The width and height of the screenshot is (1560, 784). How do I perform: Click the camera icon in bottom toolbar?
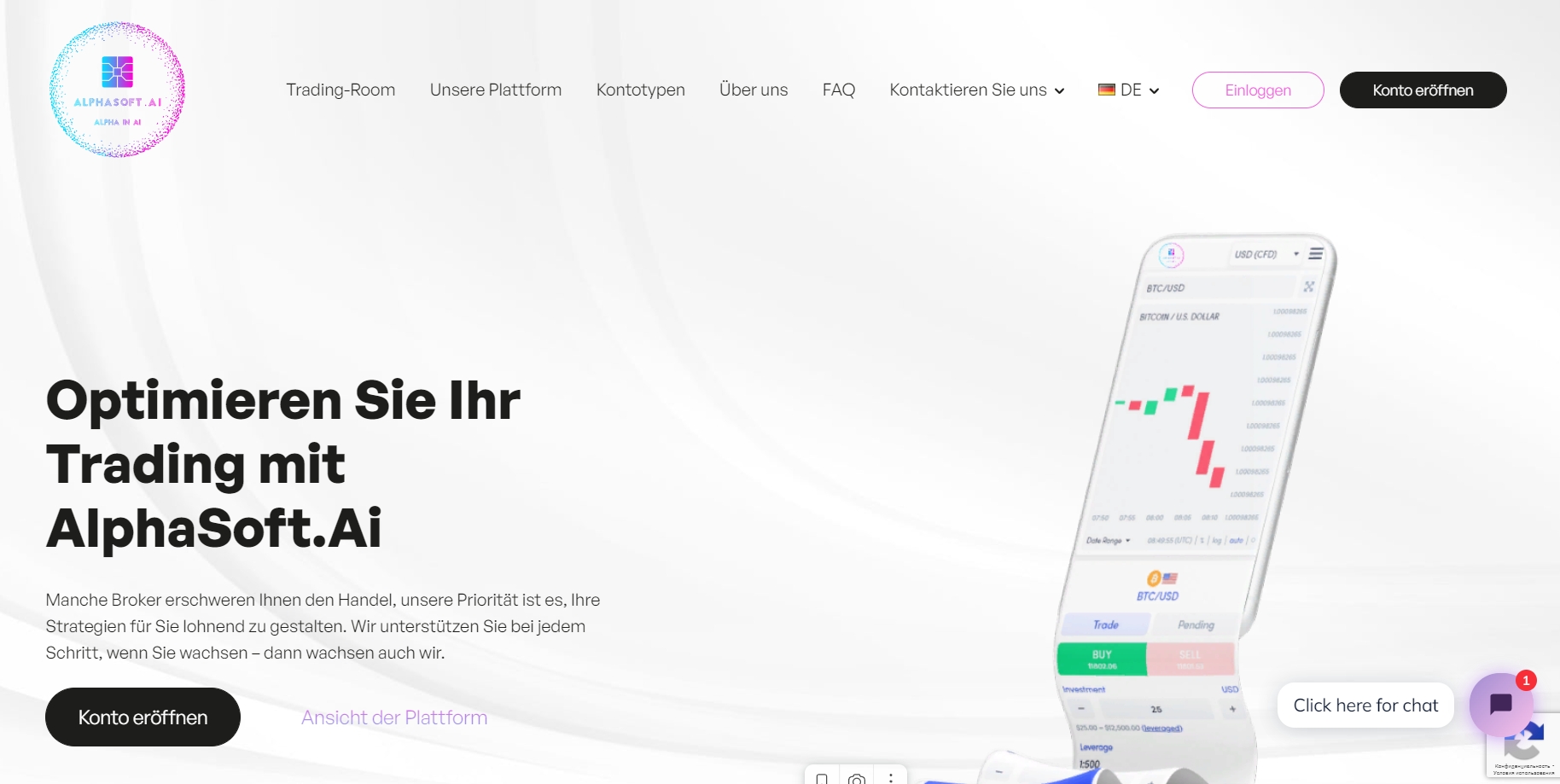pyautogui.click(x=857, y=778)
